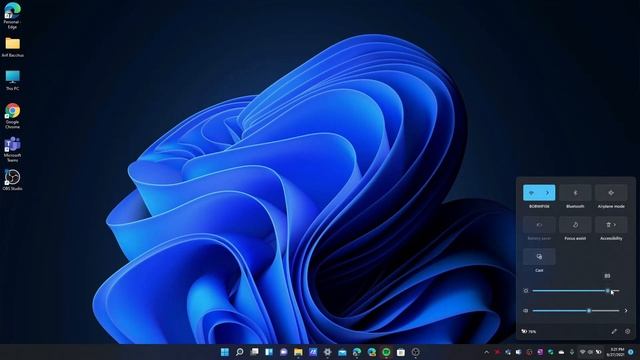Click the microphone tray icon
This screenshot has height=360, width=640.
coord(572,352)
